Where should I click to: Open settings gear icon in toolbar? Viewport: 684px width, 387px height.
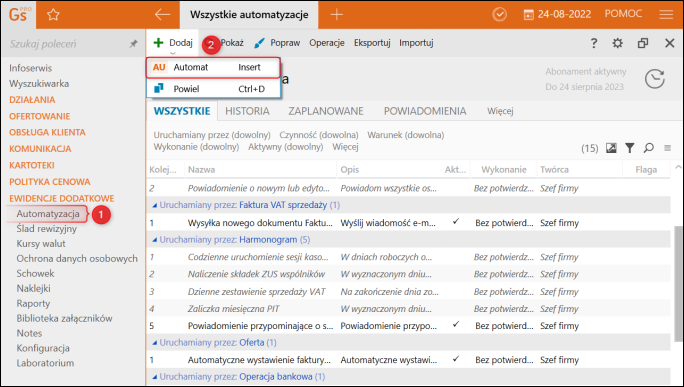pos(617,43)
